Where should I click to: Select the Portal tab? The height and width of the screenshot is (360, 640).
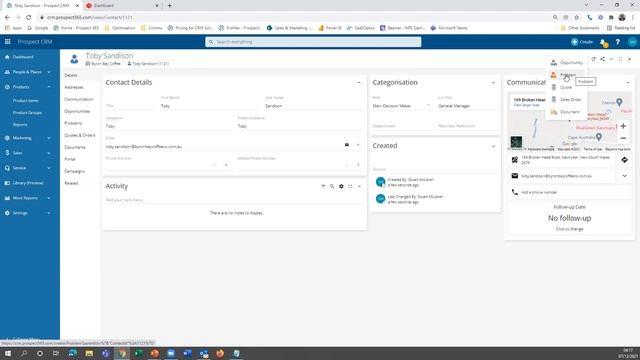click(70, 159)
